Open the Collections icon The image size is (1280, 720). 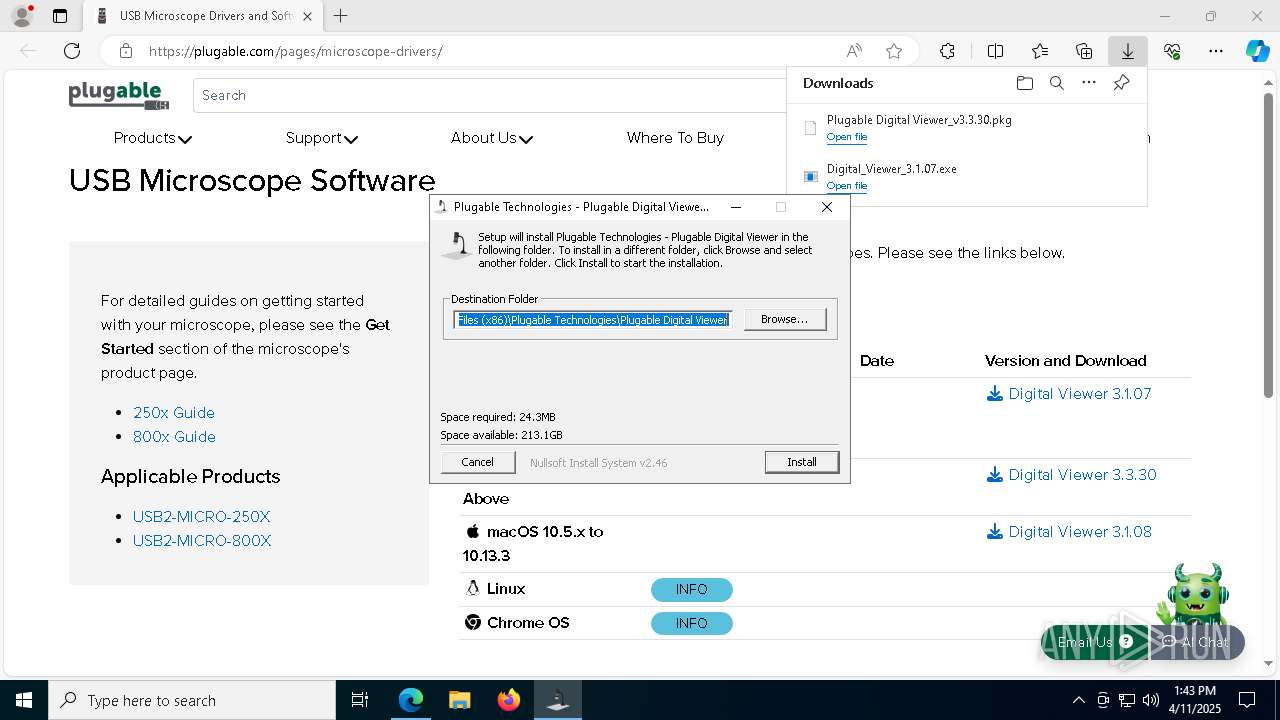pyautogui.click(x=1084, y=51)
